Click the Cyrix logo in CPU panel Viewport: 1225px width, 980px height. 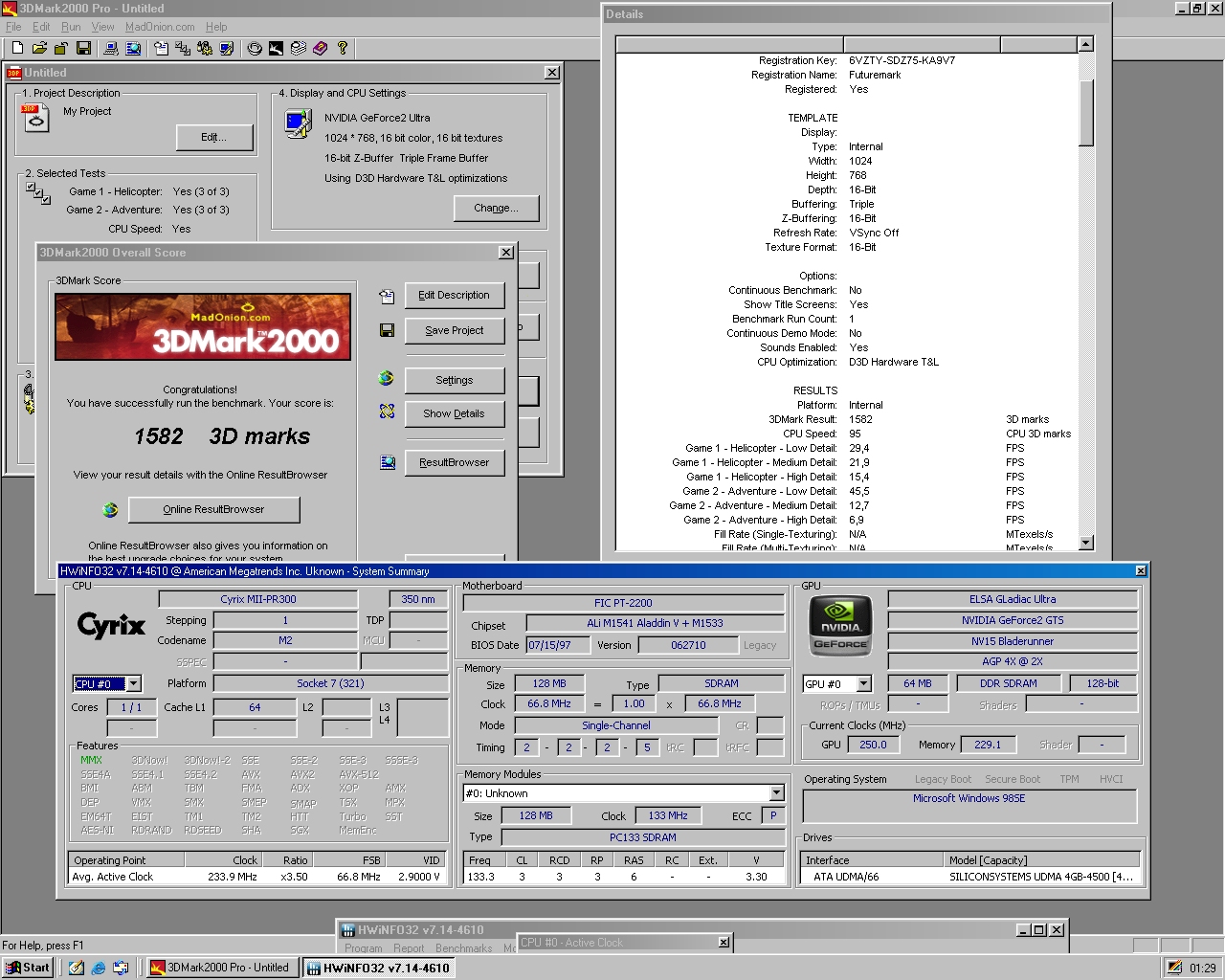click(x=111, y=626)
